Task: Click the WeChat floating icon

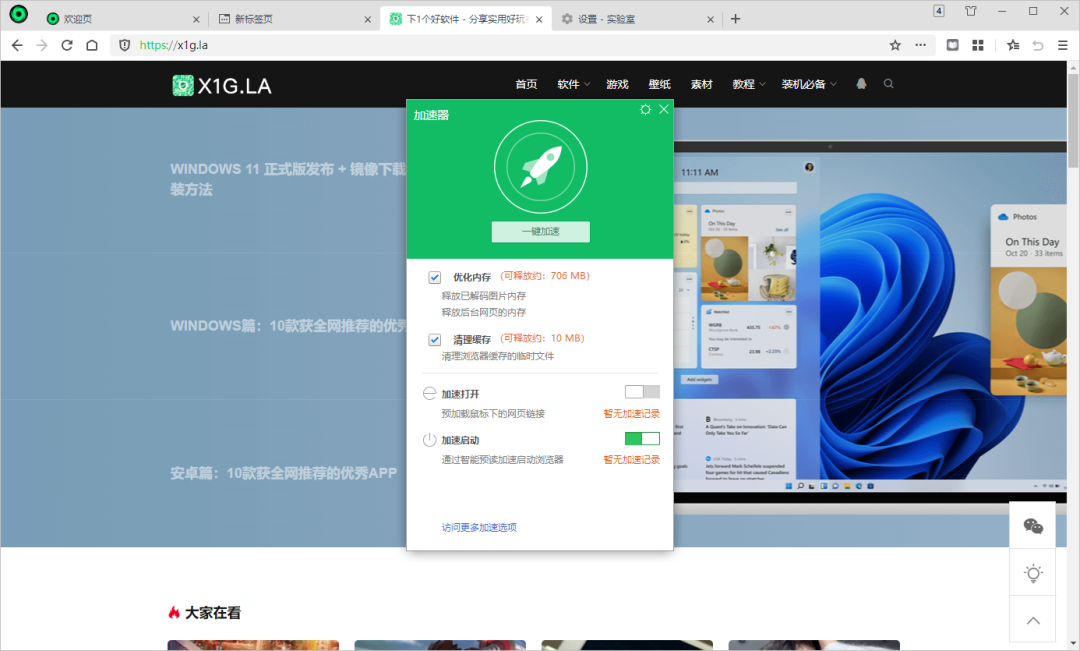Action: point(1032,526)
